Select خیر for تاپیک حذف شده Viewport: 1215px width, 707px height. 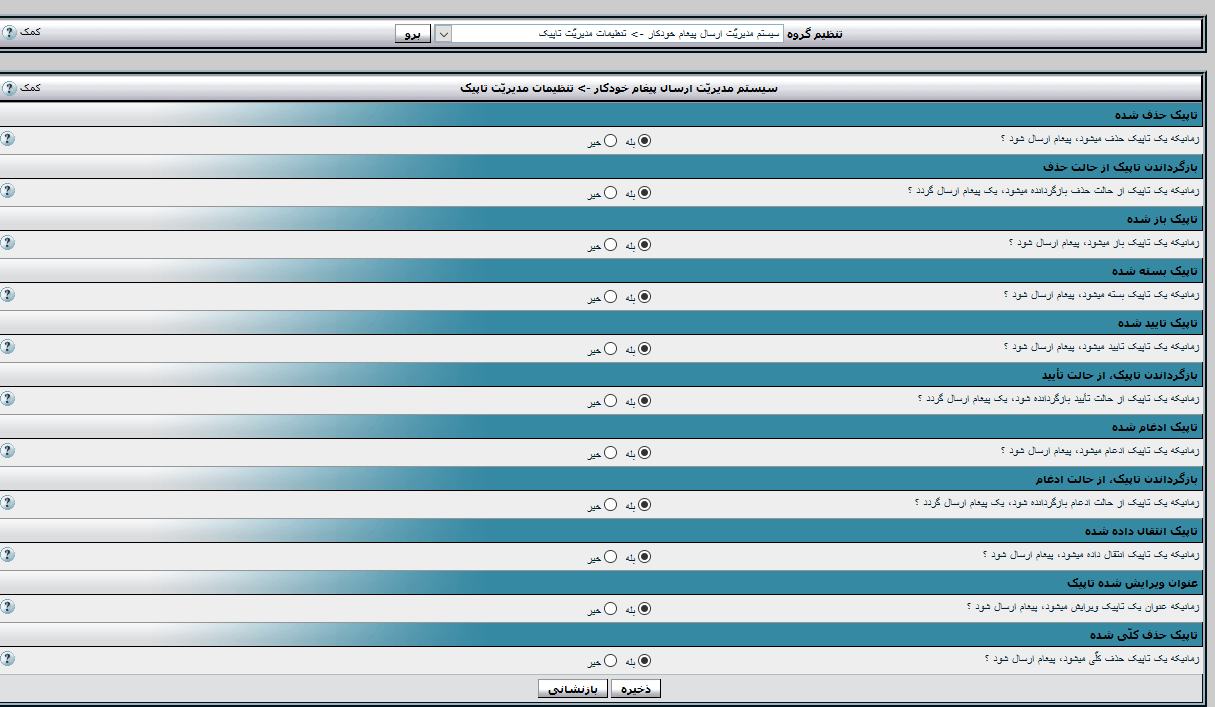[x=610, y=141]
